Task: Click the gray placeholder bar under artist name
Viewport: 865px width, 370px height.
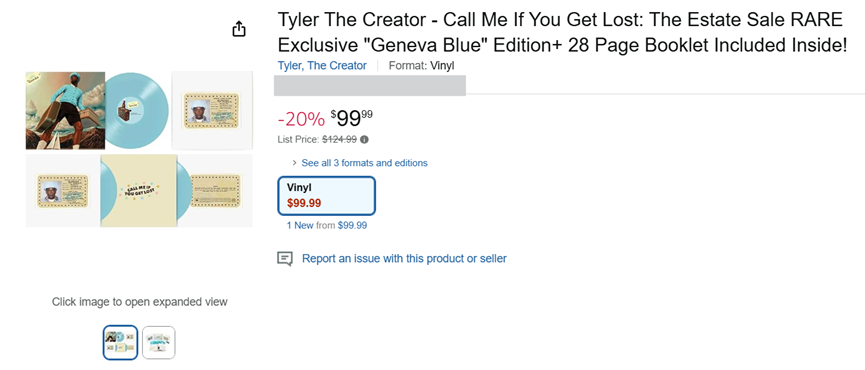Action: [x=370, y=85]
